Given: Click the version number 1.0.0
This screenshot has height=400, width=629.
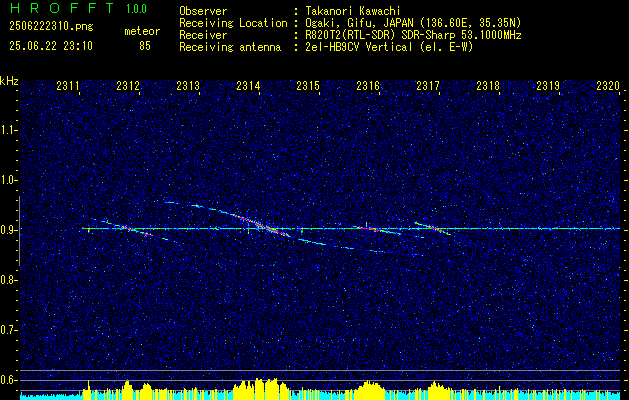Looking at the screenshot, I should click(x=136, y=9).
